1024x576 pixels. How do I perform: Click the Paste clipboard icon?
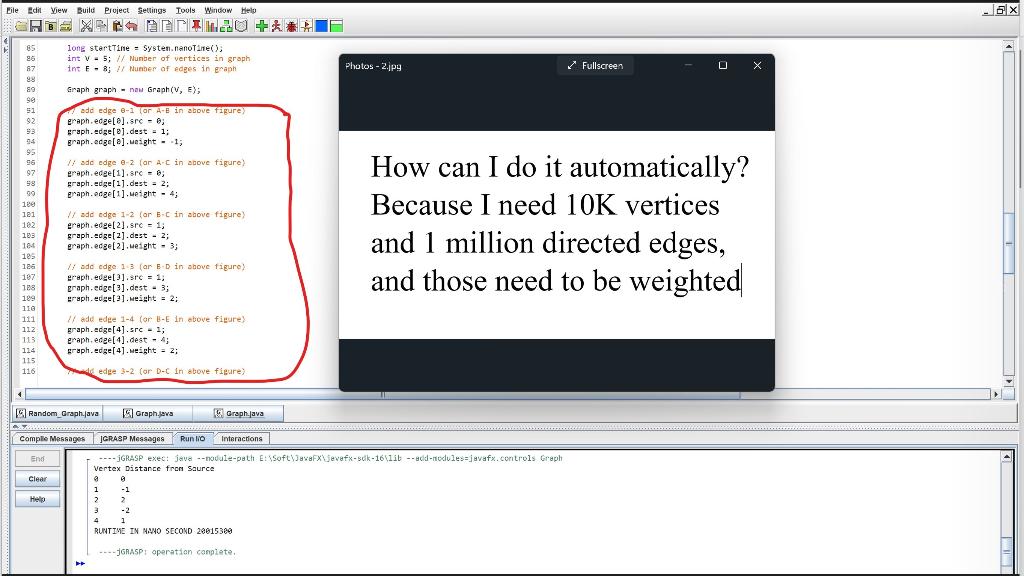[x=117, y=26]
